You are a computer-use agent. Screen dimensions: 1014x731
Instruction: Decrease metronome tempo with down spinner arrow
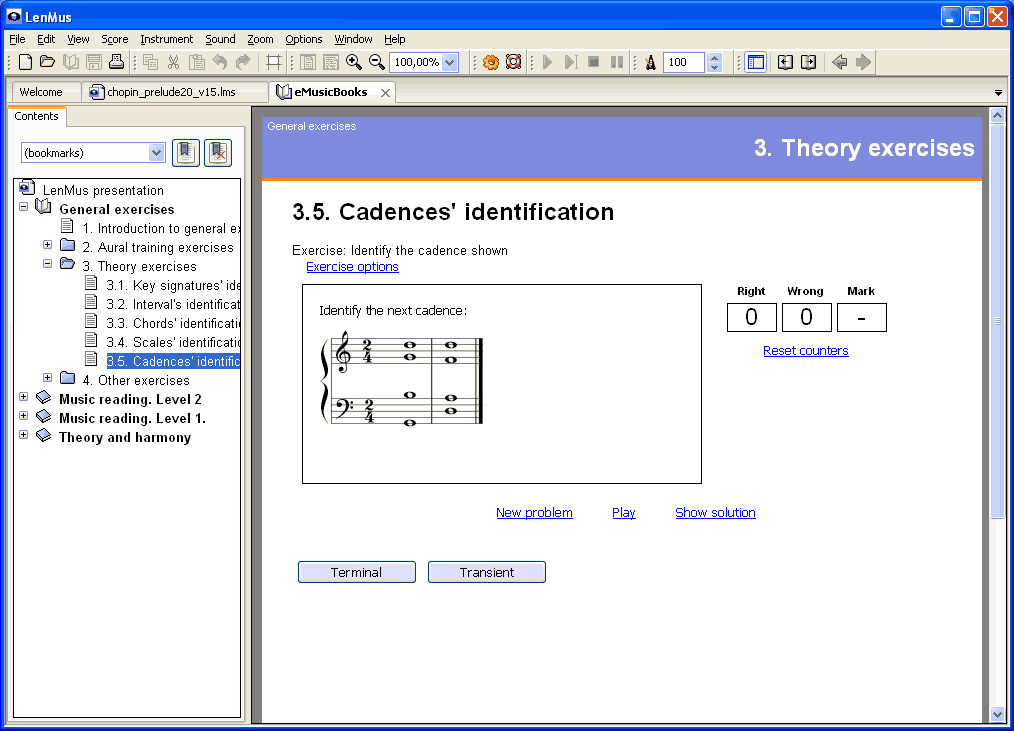point(715,67)
